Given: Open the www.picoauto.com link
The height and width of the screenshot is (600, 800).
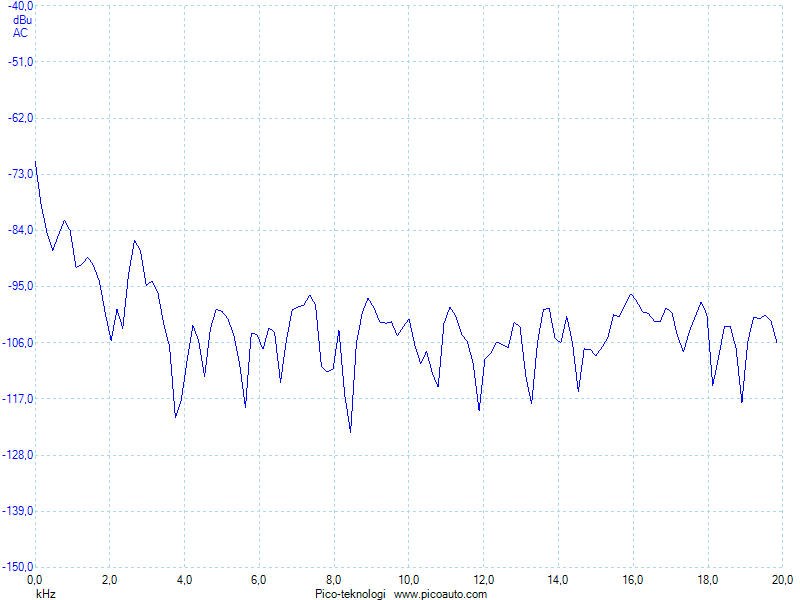Looking at the screenshot, I should [440, 594].
